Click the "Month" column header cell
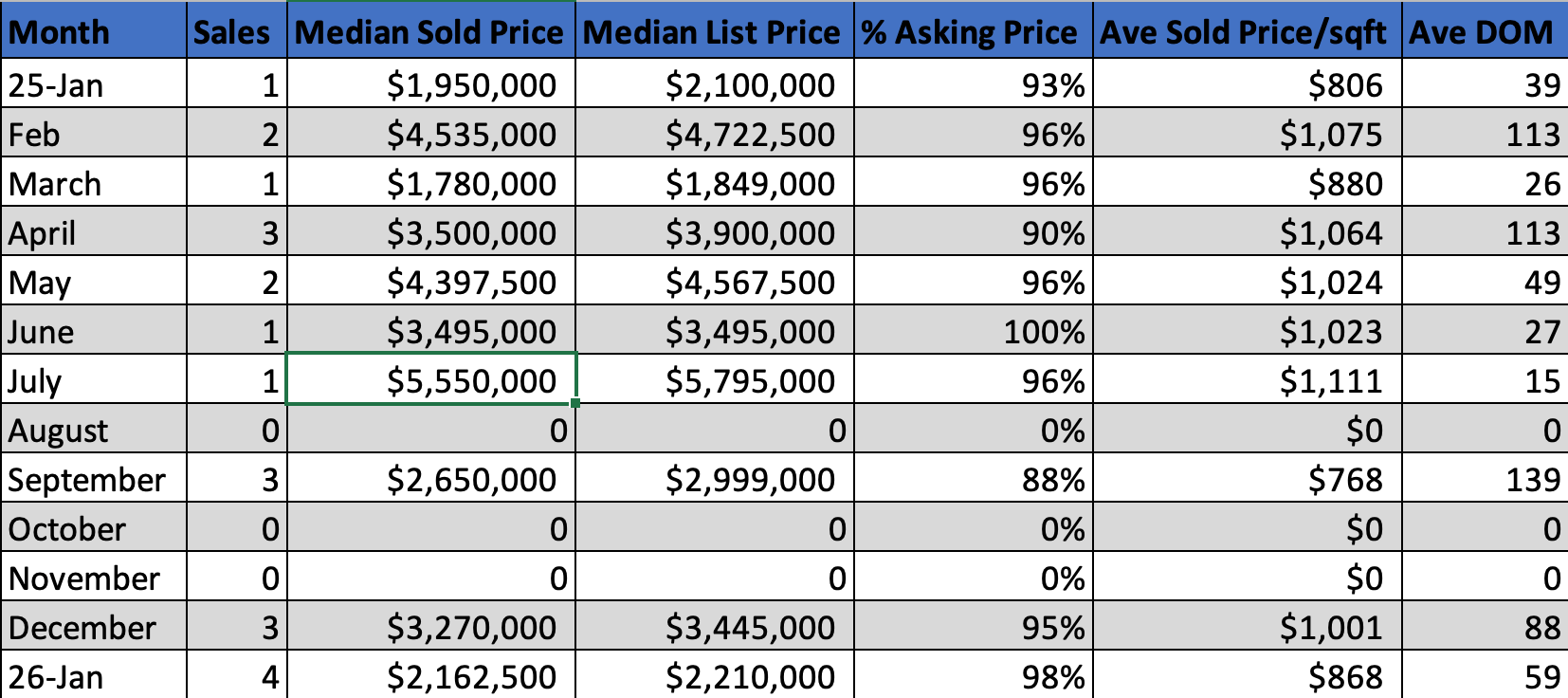Screen dimensions: 1568x698 (94, 32)
